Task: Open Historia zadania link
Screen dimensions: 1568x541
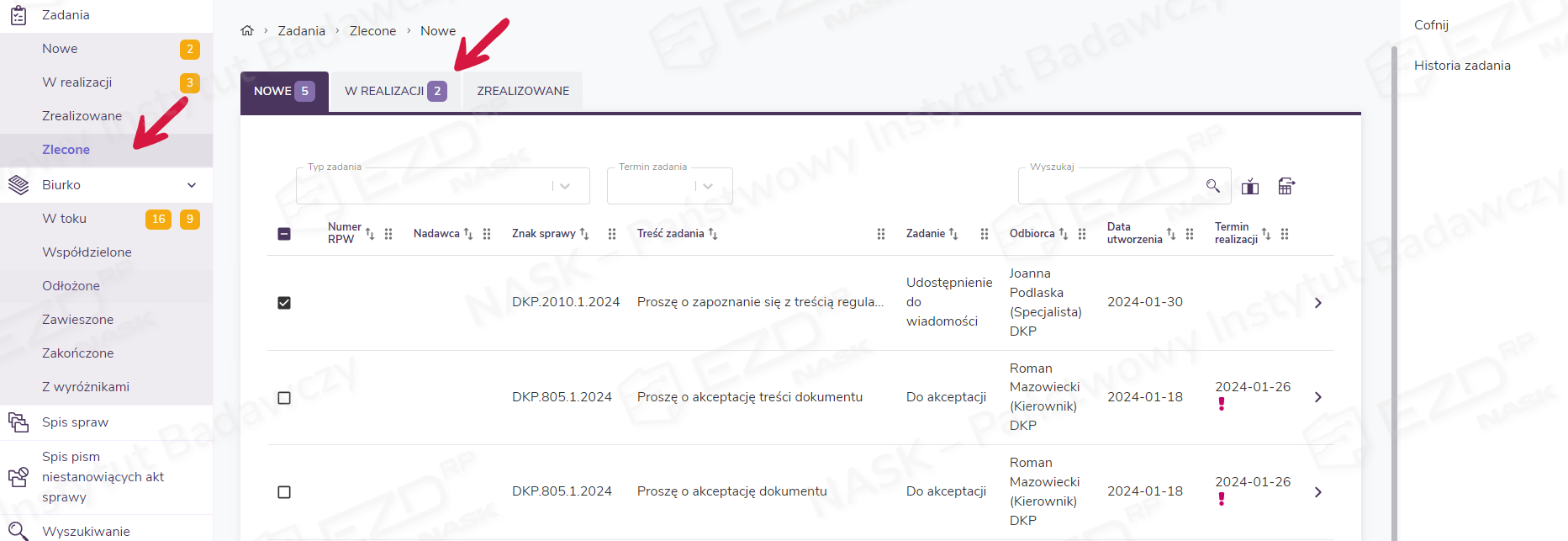Action: coord(1462,66)
